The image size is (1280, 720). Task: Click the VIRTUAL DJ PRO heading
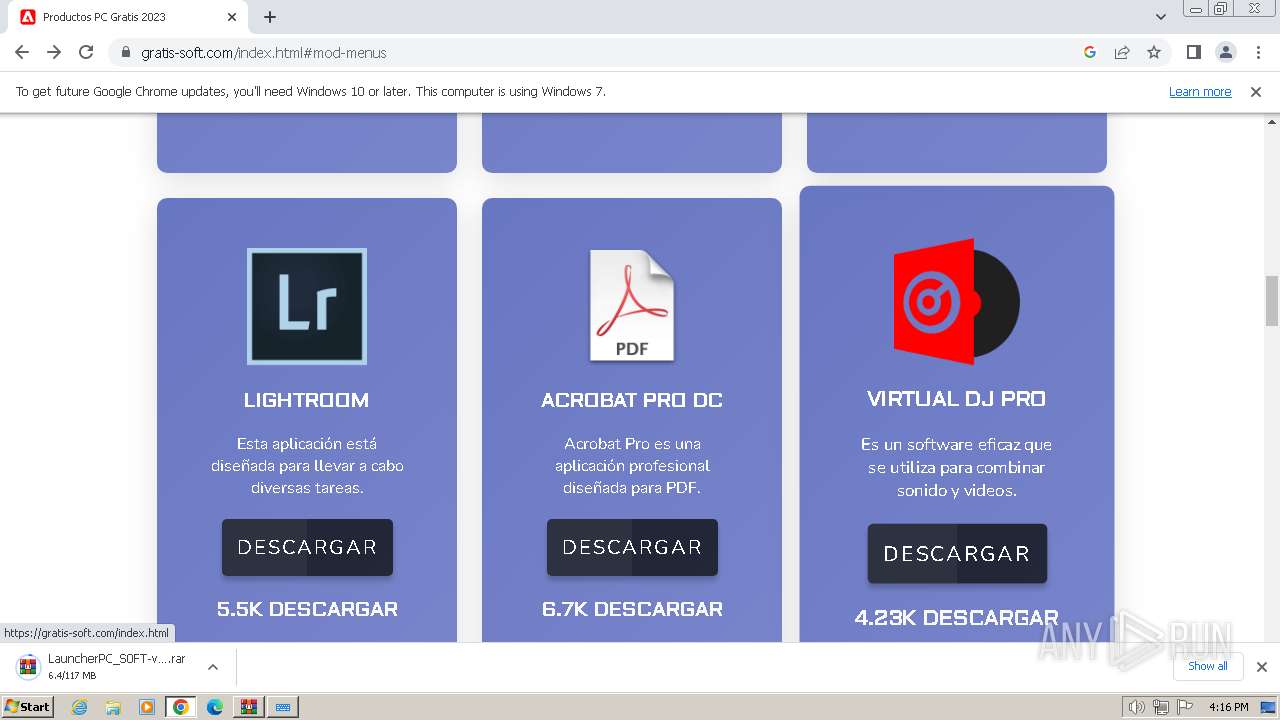click(957, 399)
